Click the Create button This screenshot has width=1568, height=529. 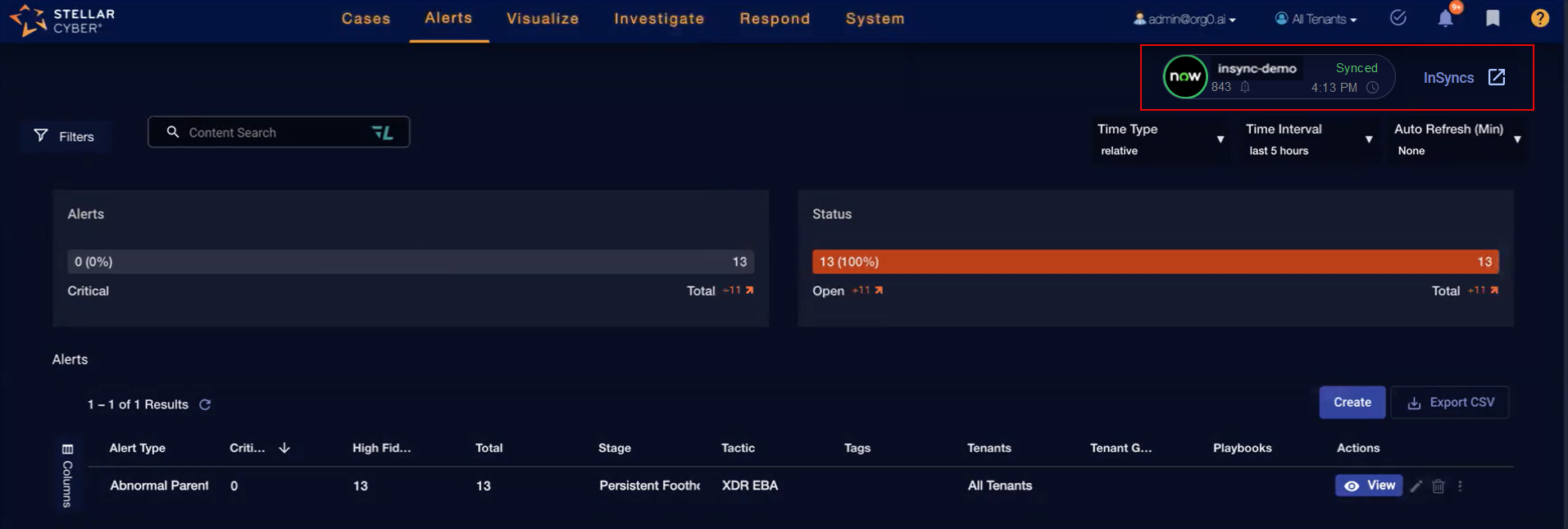pos(1352,403)
